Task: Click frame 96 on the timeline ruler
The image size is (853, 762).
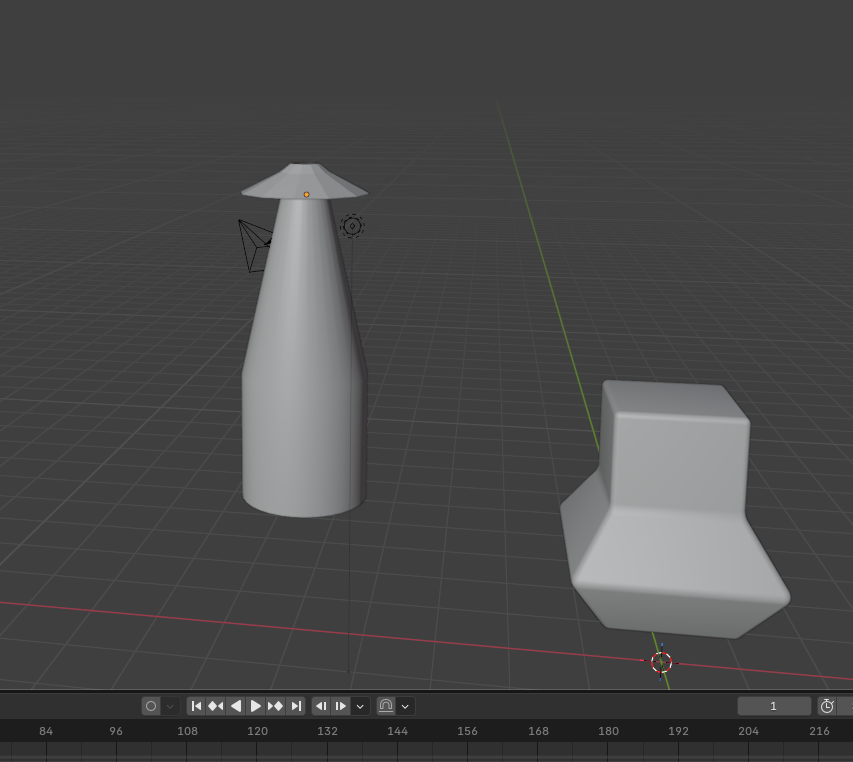Action: (x=116, y=731)
